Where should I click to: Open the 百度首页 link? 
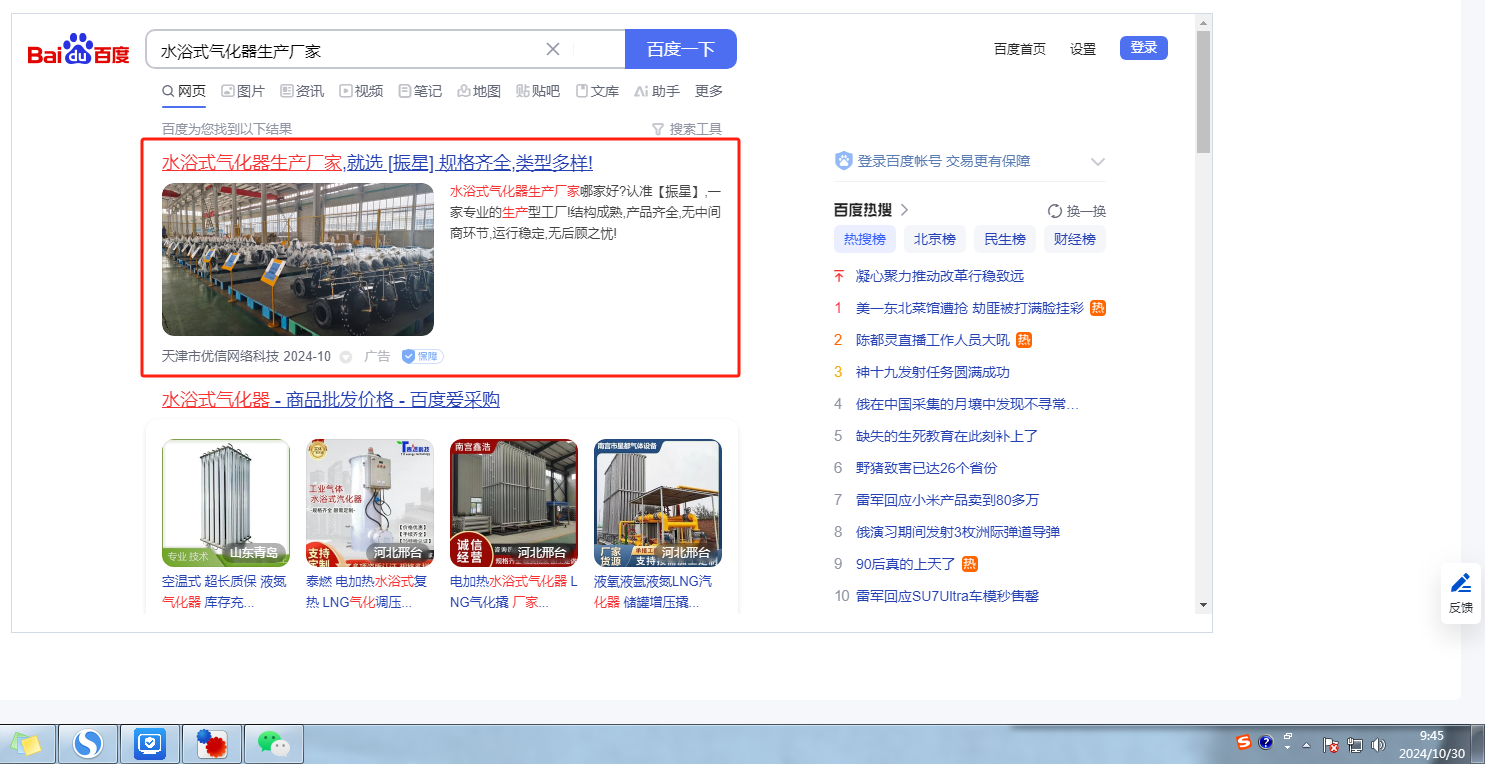(x=1020, y=49)
